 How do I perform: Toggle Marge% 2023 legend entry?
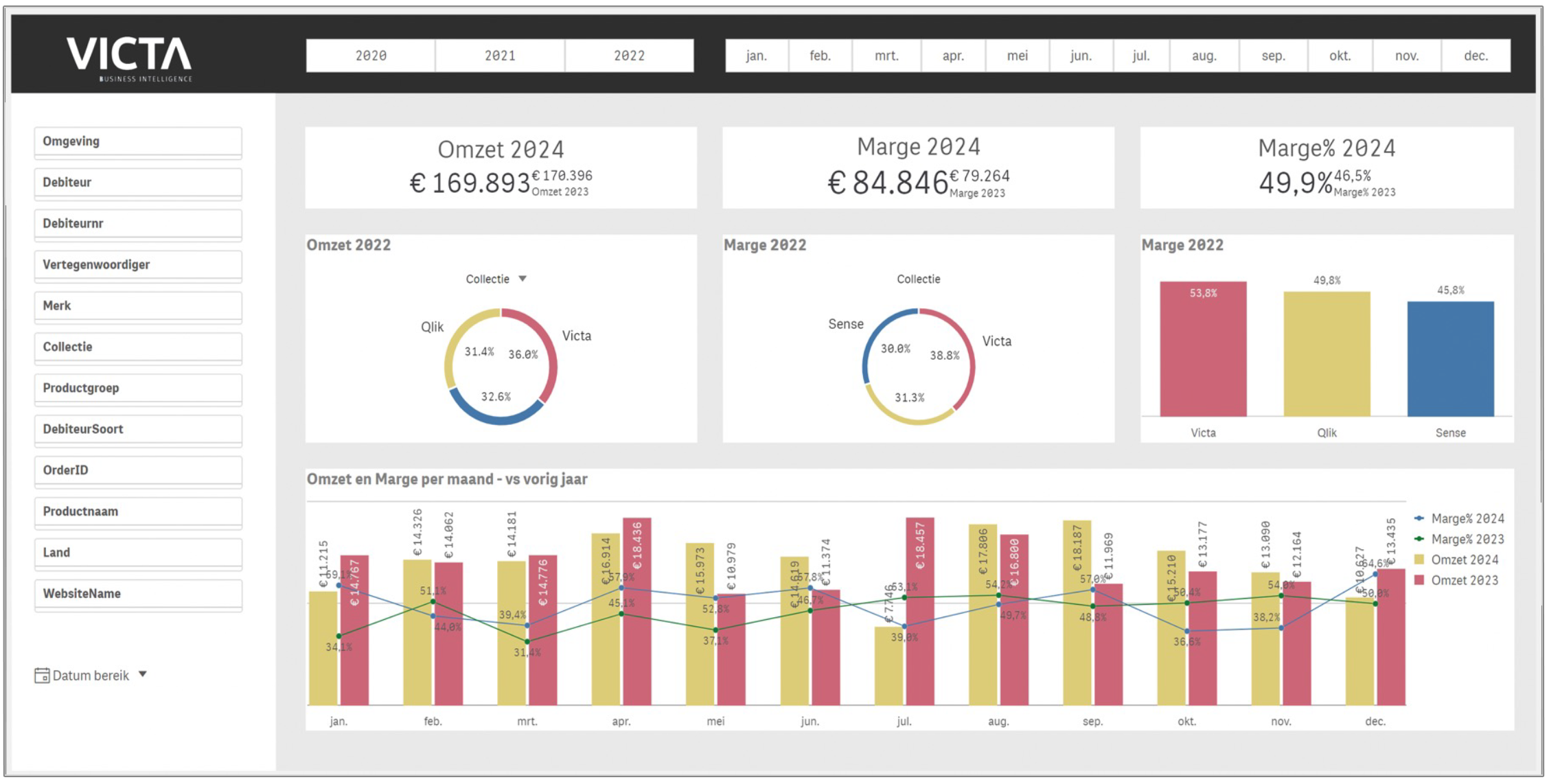1460,539
